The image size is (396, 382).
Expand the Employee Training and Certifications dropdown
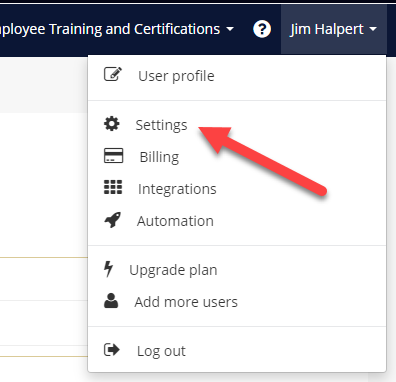point(116,29)
